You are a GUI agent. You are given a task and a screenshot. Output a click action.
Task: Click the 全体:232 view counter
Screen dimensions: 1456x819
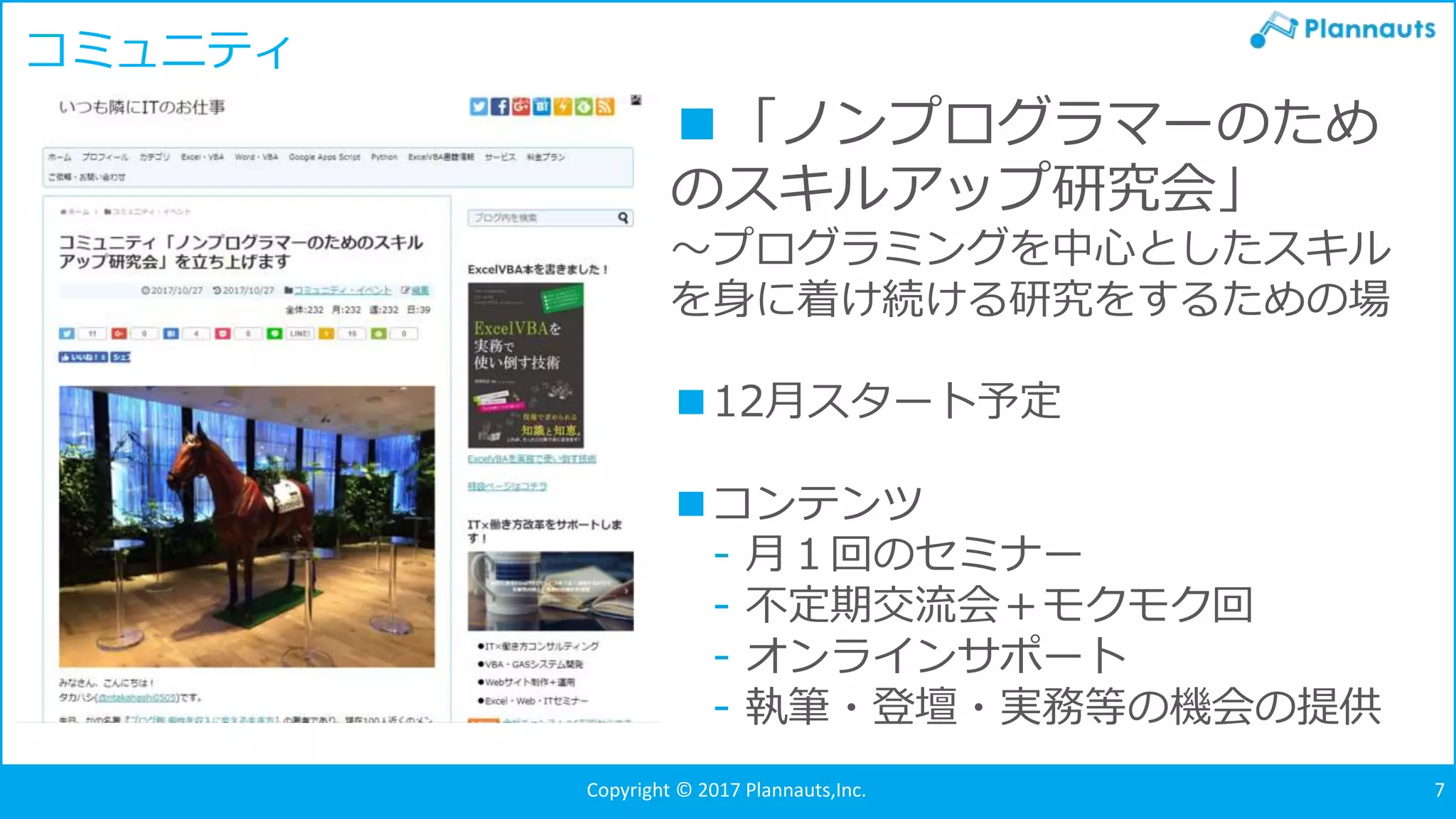[x=304, y=310]
